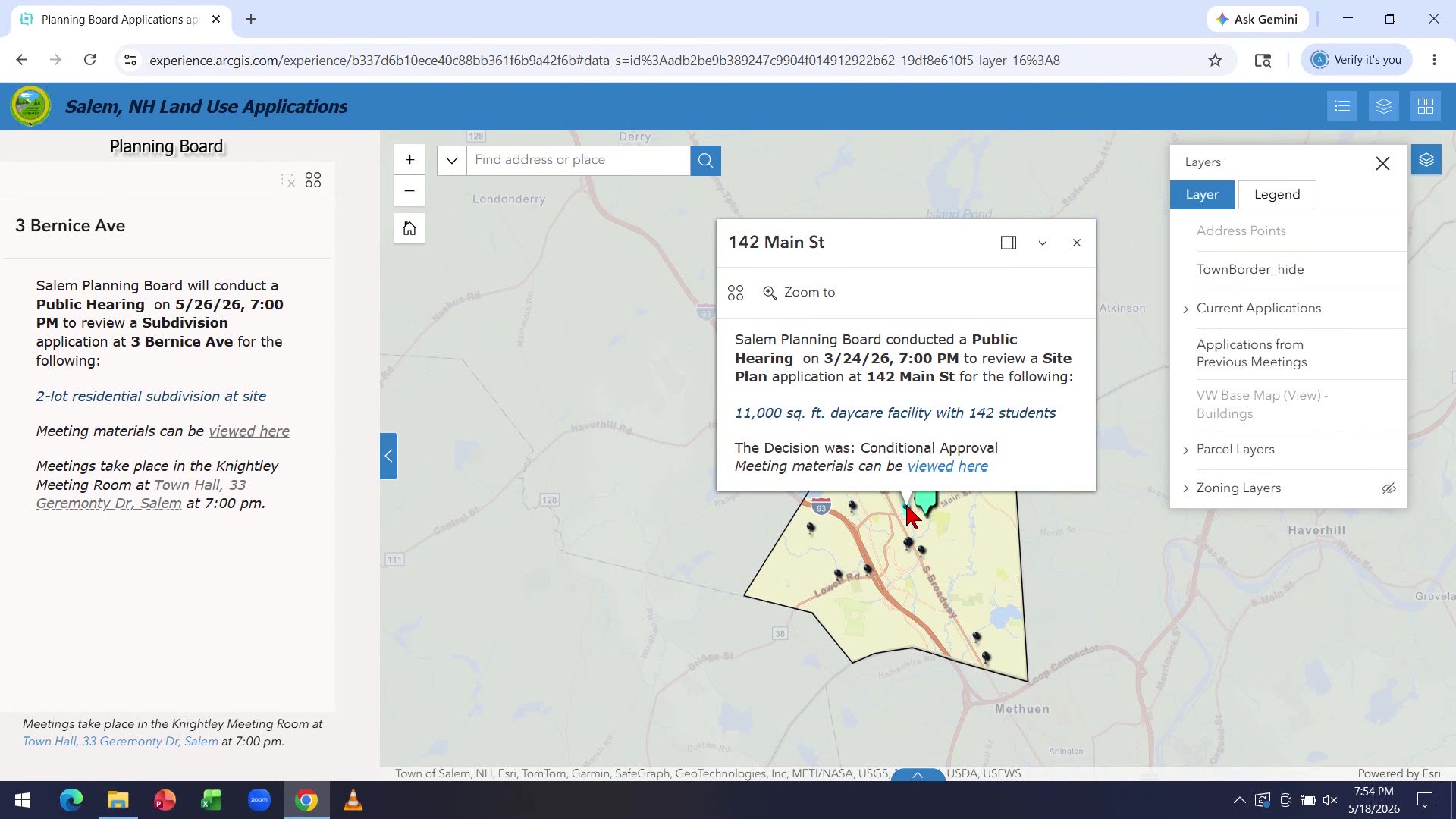This screenshot has width=1456, height=819.
Task: Click the address bar URL
Action: pos(604,61)
